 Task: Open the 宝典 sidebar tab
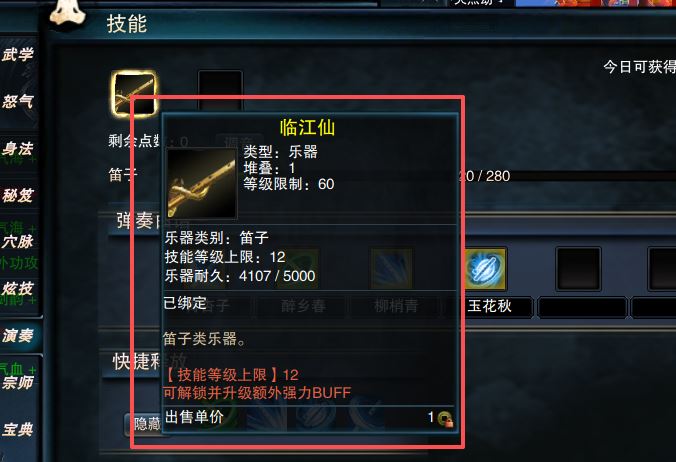tap(18, 429)
